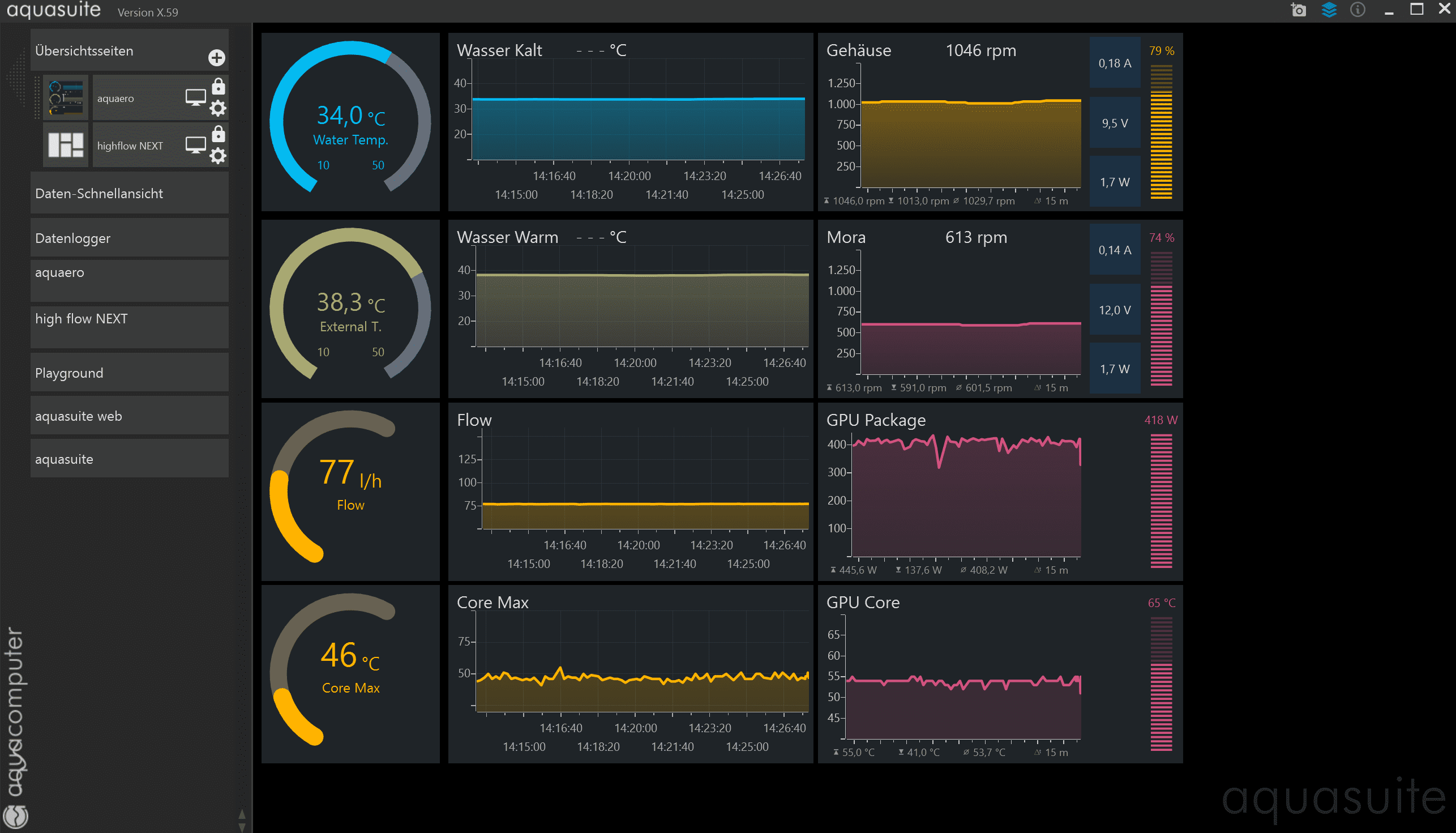
Task: Open settings gear for aquaero page
Action: click(218, 108)
